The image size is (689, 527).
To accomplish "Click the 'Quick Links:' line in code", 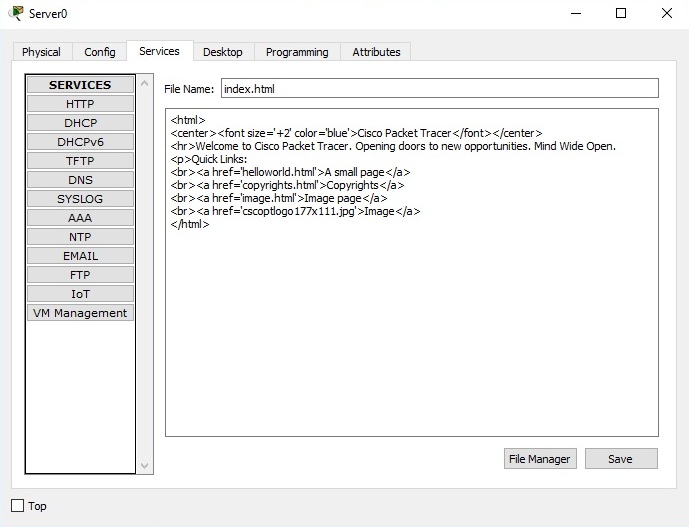I will tap(209, 159).
